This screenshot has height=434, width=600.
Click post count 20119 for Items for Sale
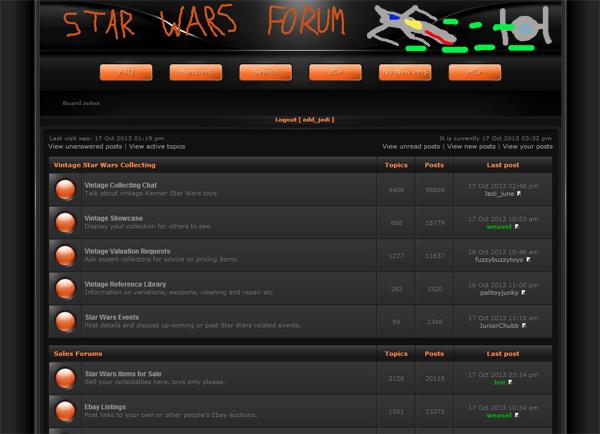(x=435, y=379)
